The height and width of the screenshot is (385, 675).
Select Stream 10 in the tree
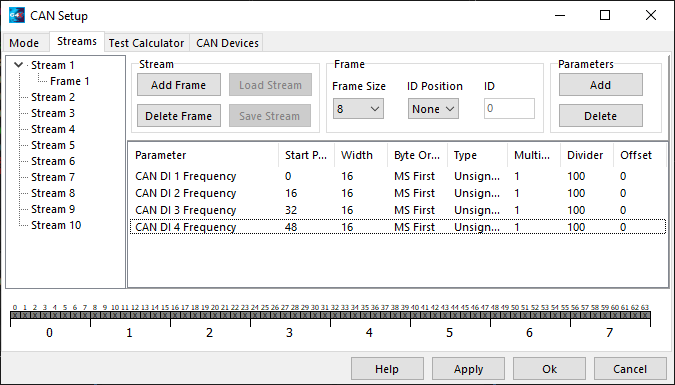coord(56,225)
